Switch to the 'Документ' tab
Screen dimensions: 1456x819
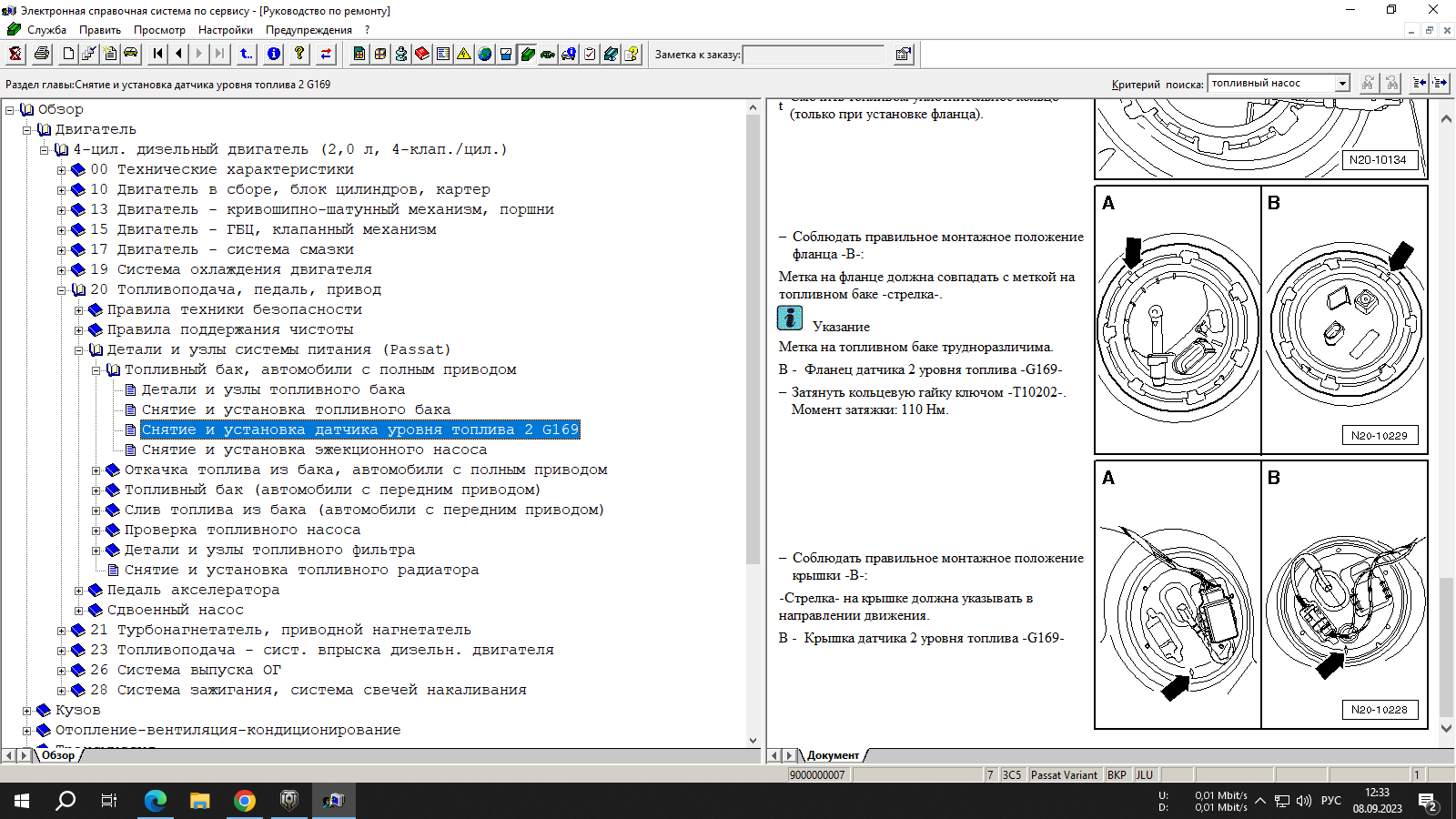coord(832,755)
